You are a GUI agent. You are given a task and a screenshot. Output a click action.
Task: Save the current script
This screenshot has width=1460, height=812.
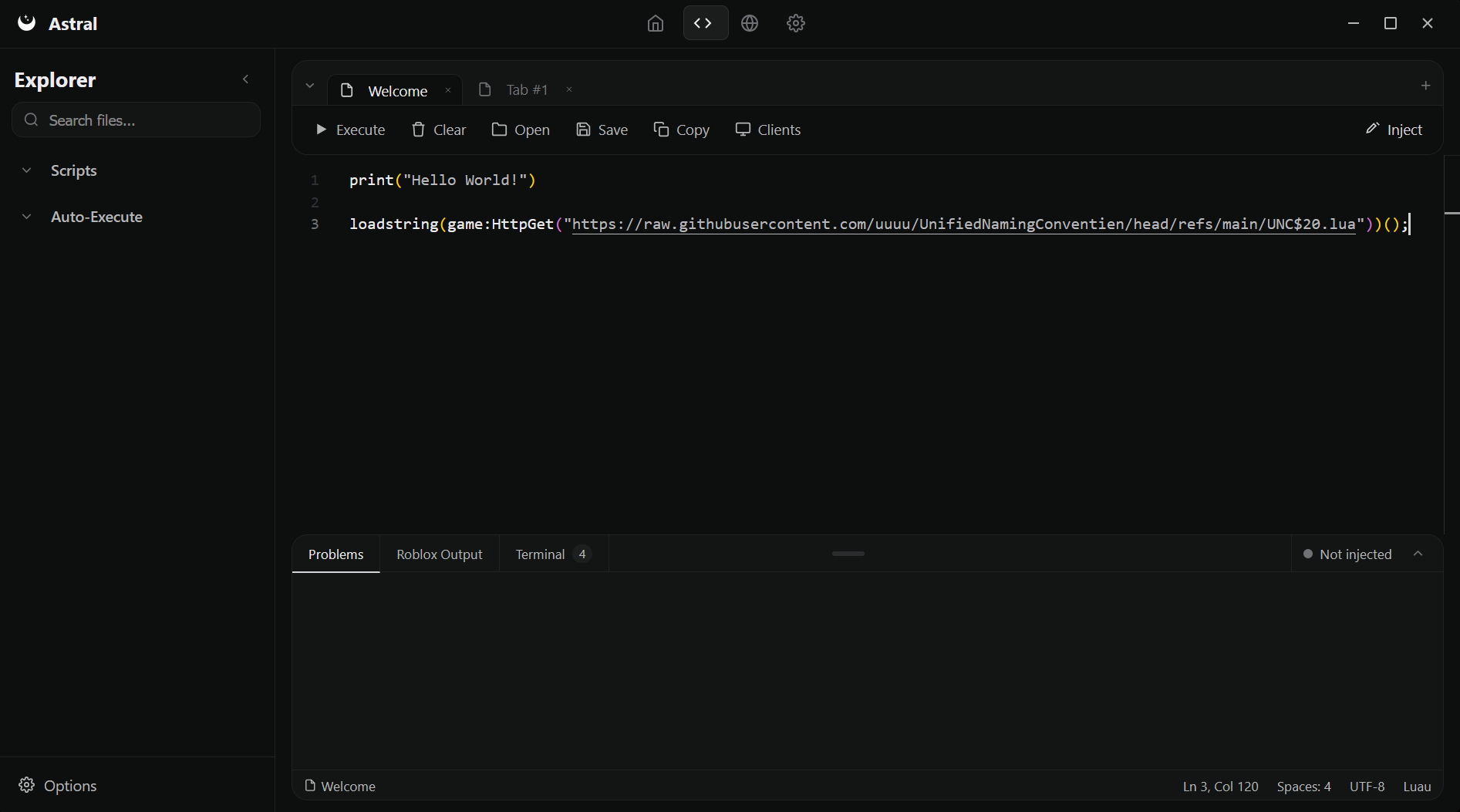[602, 130]
